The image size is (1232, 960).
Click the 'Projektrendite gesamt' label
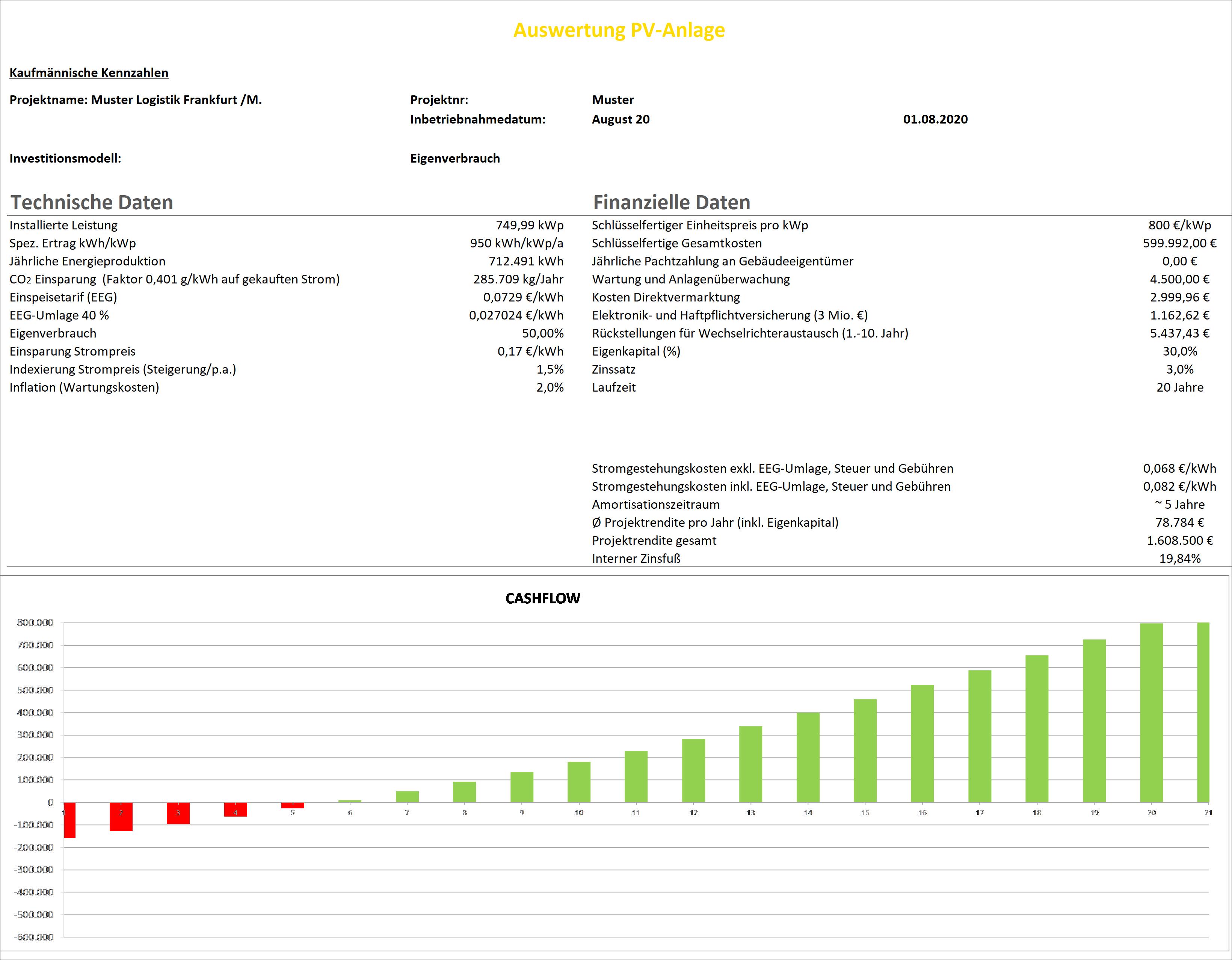click(x=654, y=541)
